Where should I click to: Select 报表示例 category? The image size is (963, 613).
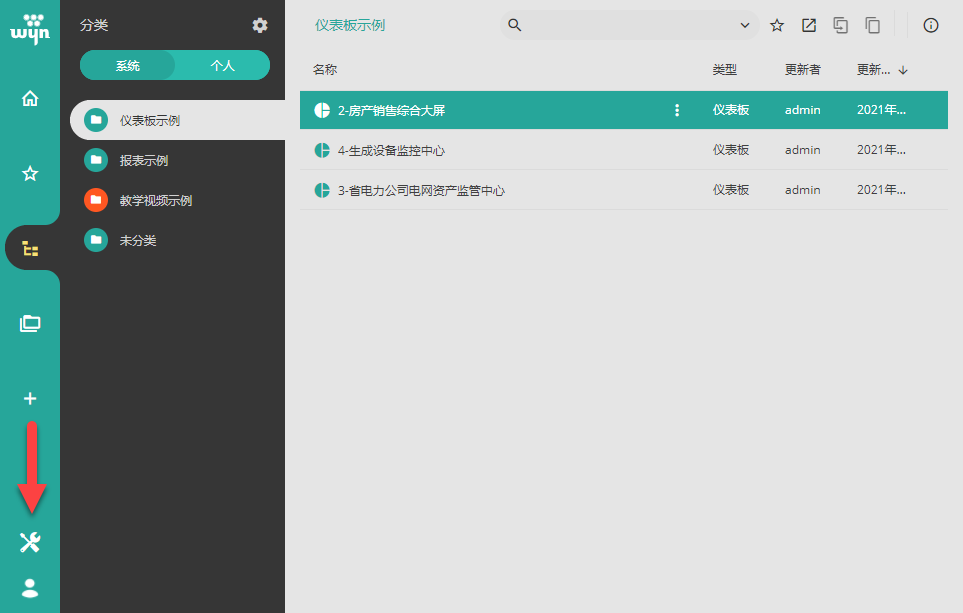click(x=177, y=160)
